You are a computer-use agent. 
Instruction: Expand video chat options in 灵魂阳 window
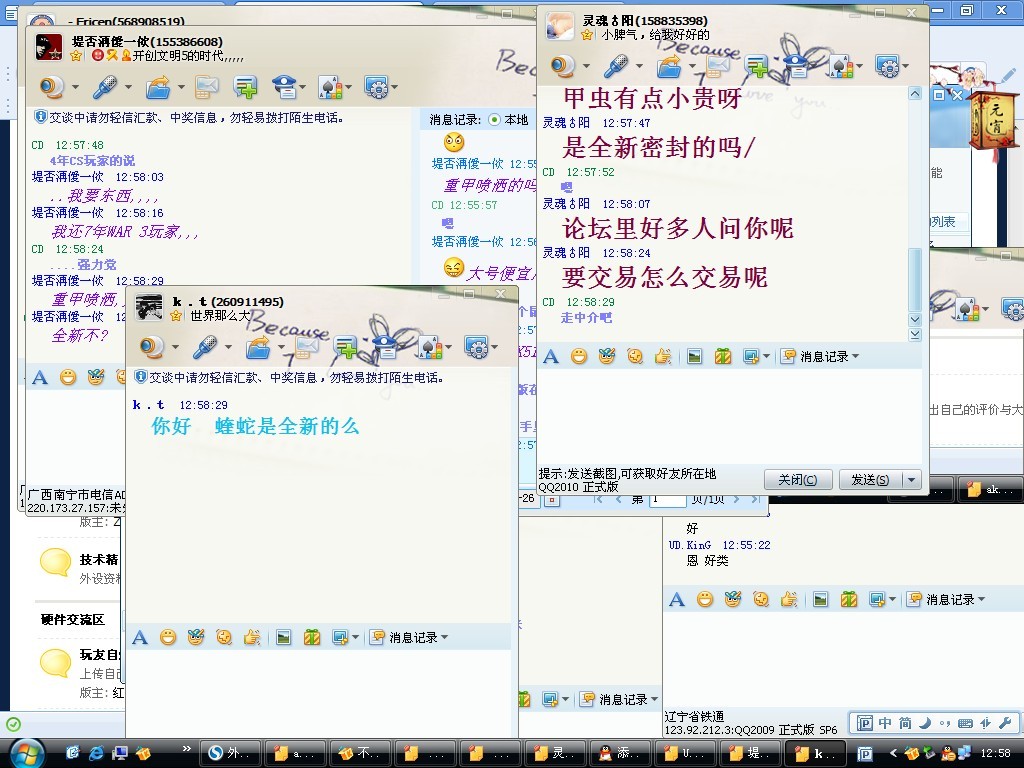(x=586, y=66)
